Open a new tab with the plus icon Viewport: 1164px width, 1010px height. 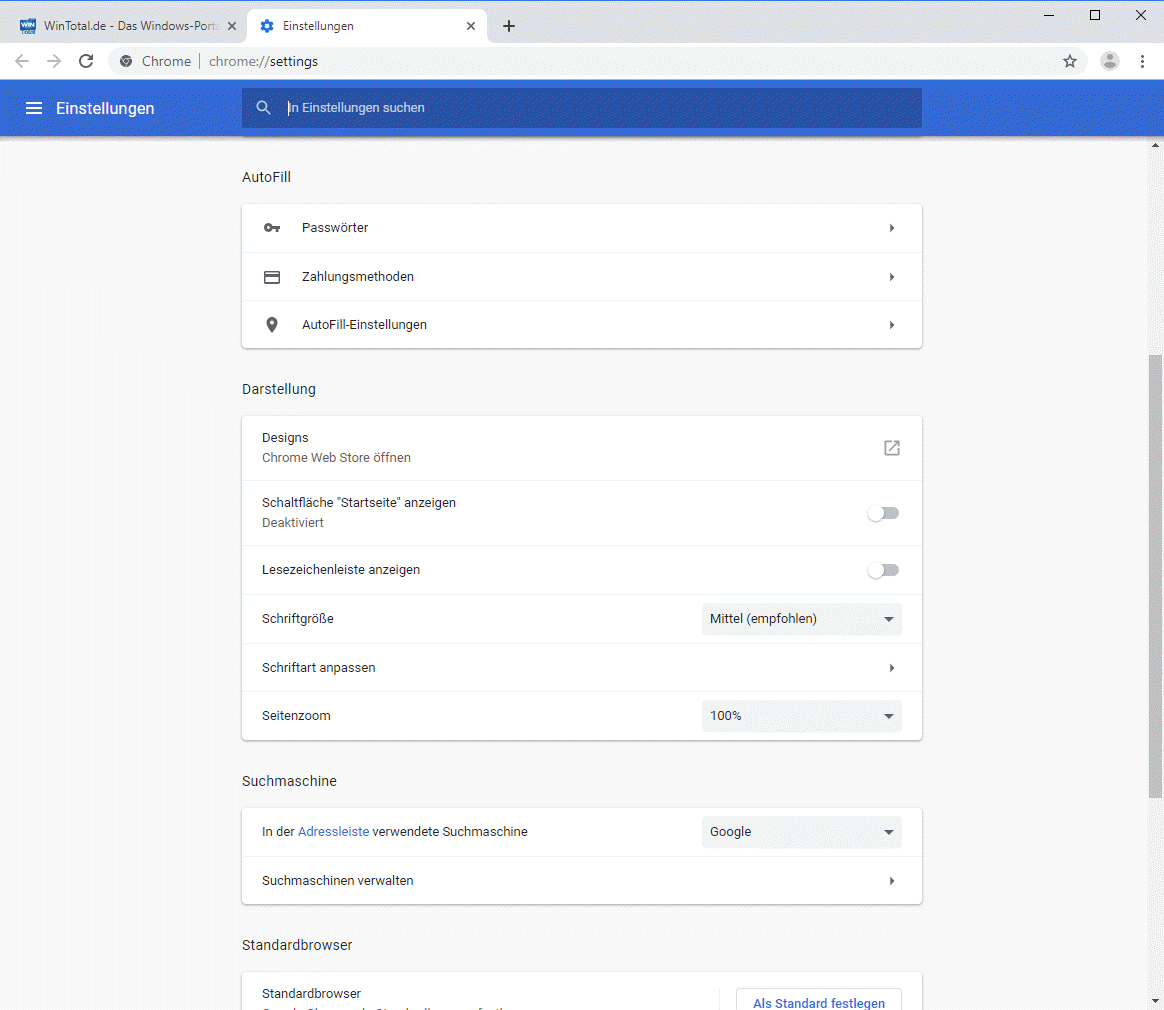(509, 26)
